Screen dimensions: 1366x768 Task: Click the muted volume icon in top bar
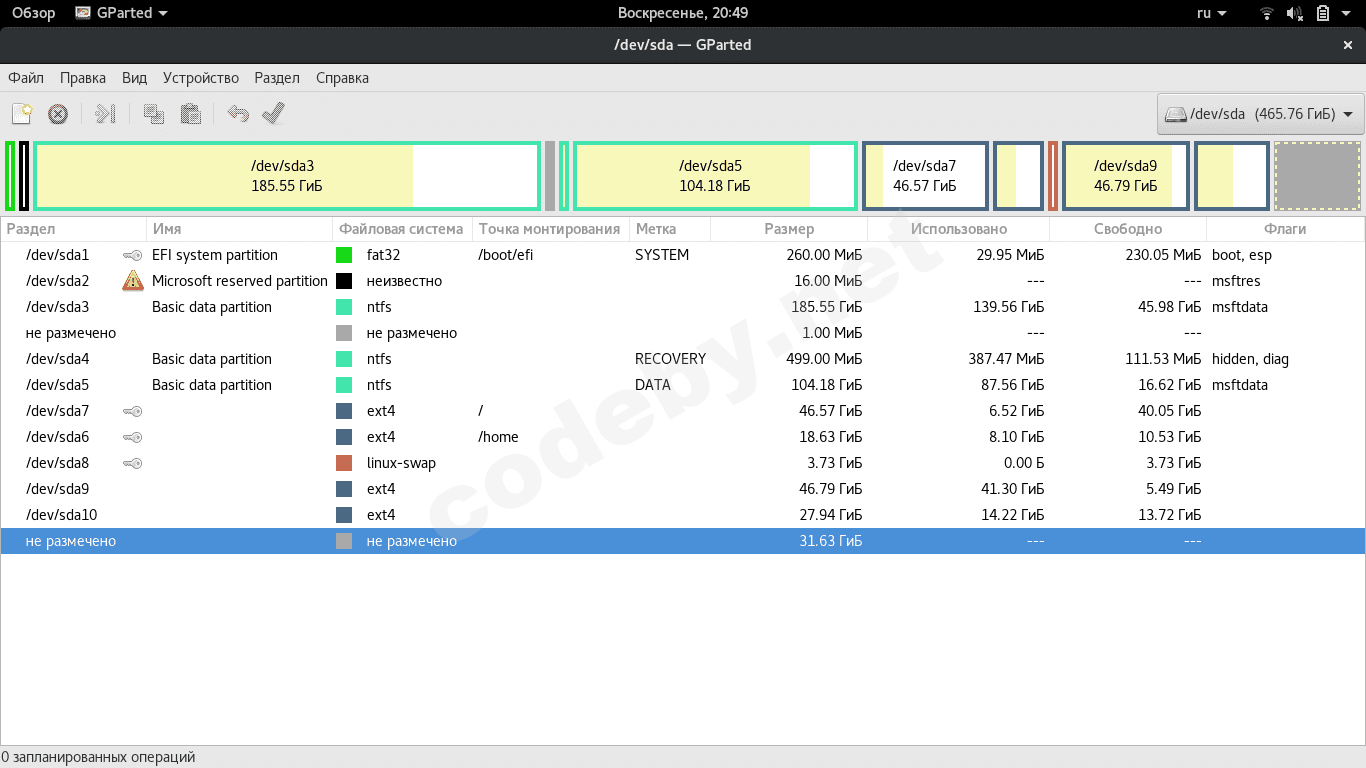[1295, 13]
